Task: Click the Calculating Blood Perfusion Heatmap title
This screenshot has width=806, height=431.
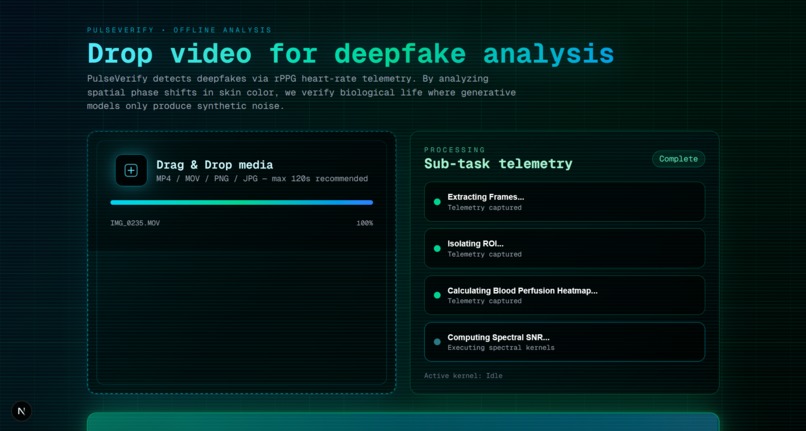Action: pyautogui.click(x=522, y=291)
